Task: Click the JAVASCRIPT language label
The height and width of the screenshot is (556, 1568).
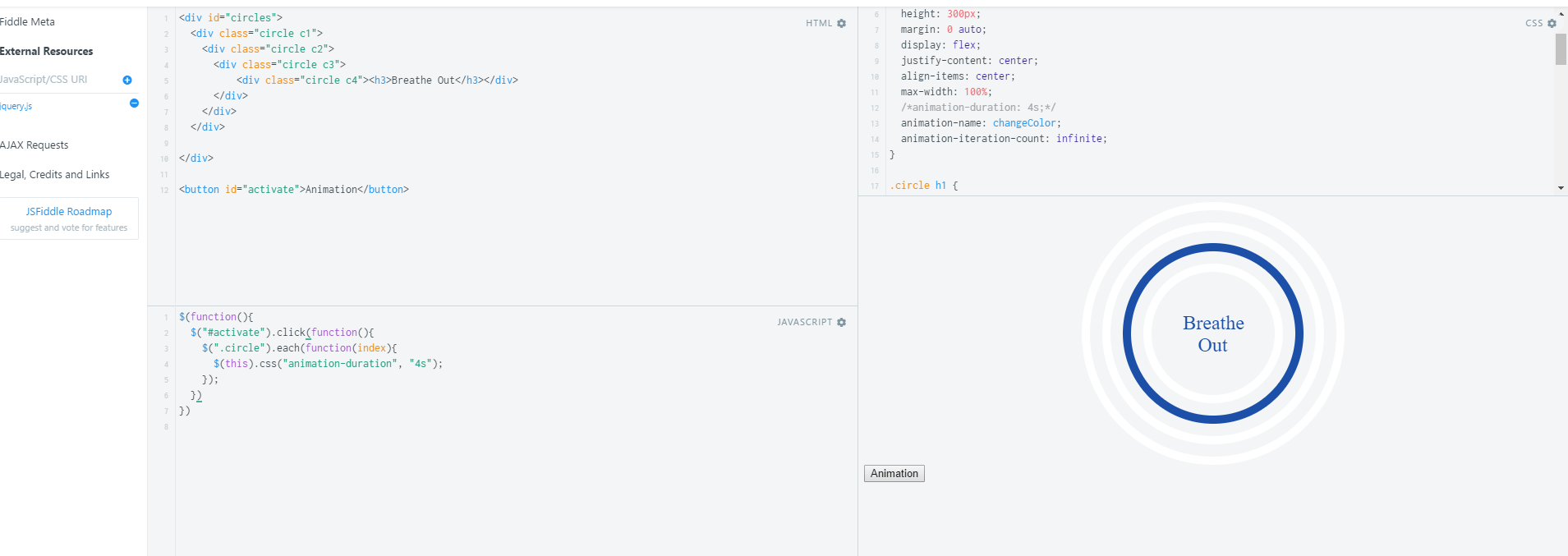Action: point(805,323)
